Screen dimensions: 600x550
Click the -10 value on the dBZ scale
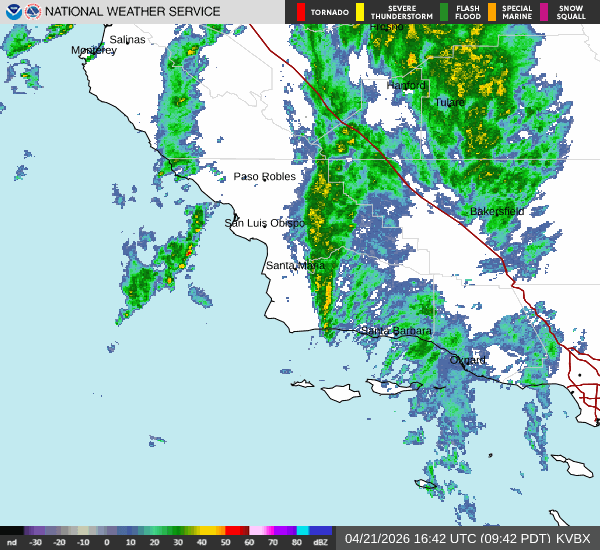[83, 542]
